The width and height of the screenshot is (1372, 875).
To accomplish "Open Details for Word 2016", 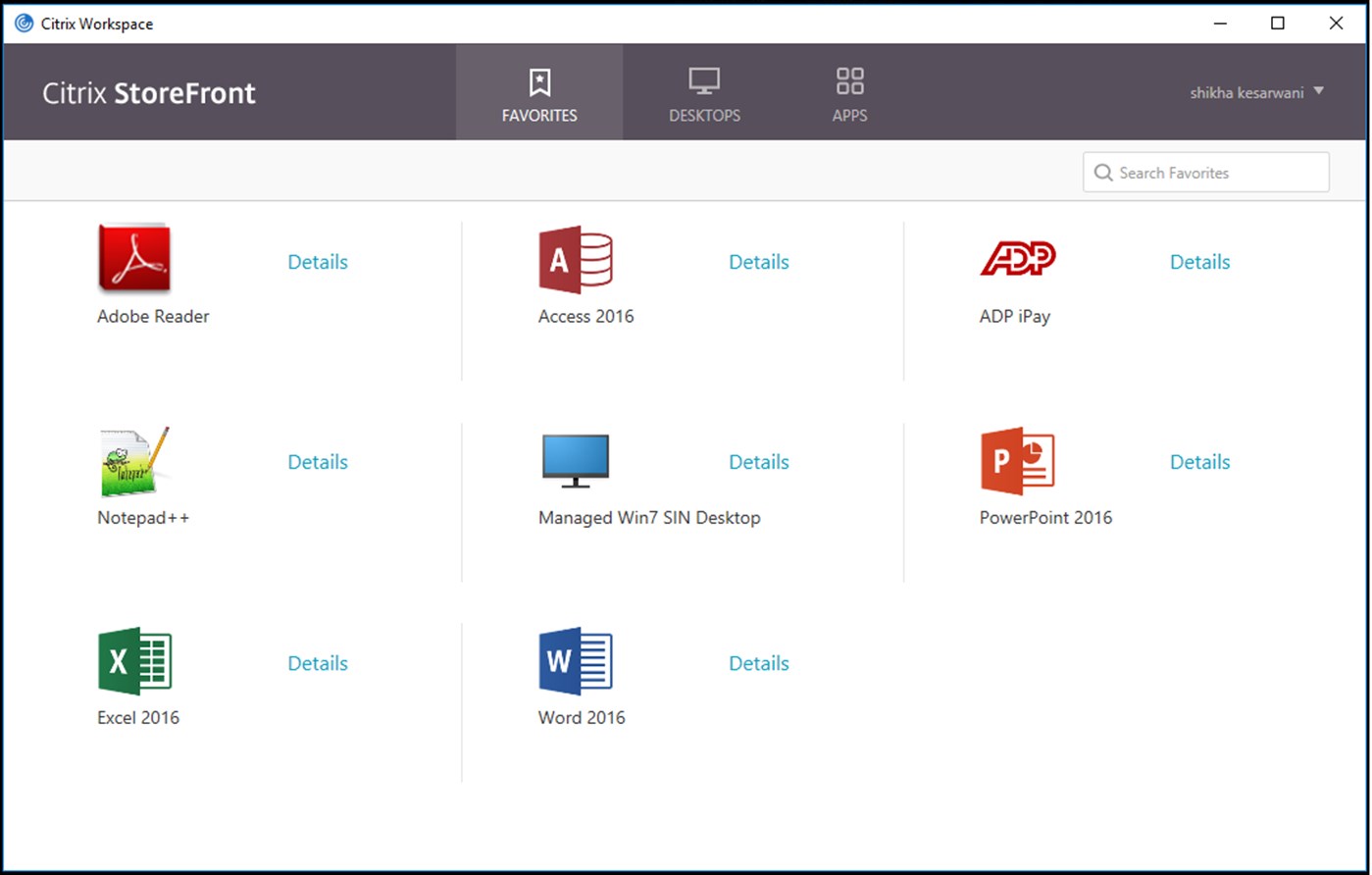I will [759, 663].
